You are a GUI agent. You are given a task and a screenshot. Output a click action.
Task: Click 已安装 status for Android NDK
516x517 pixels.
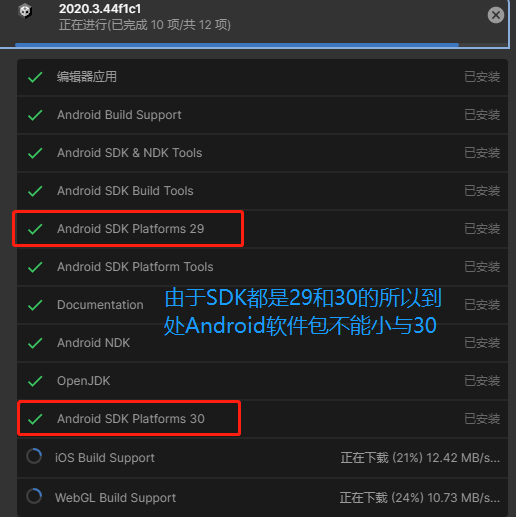click(x=482, y=343)
